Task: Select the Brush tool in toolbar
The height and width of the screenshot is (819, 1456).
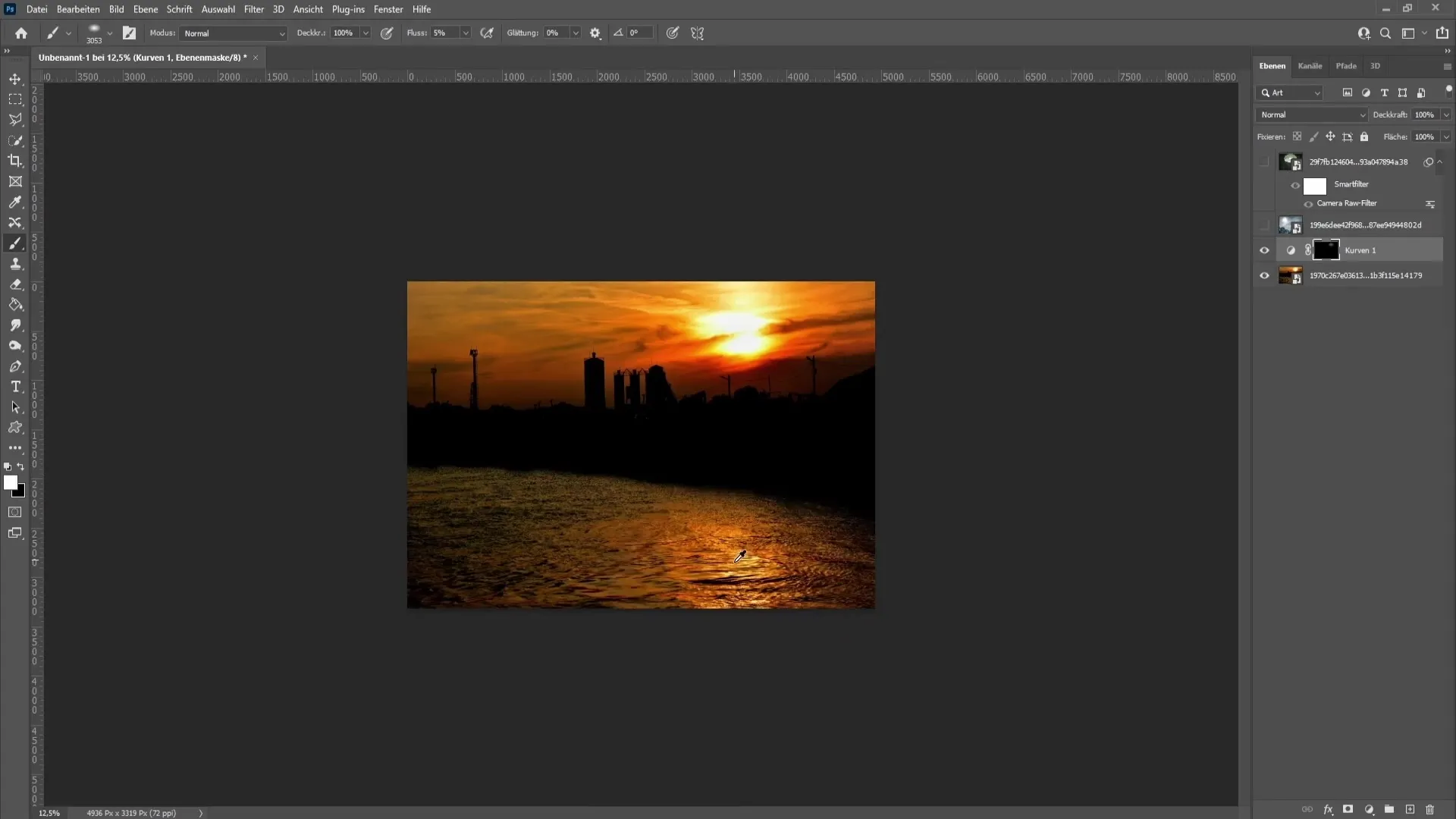Action: pyautogui.click(x=15, y=243)
